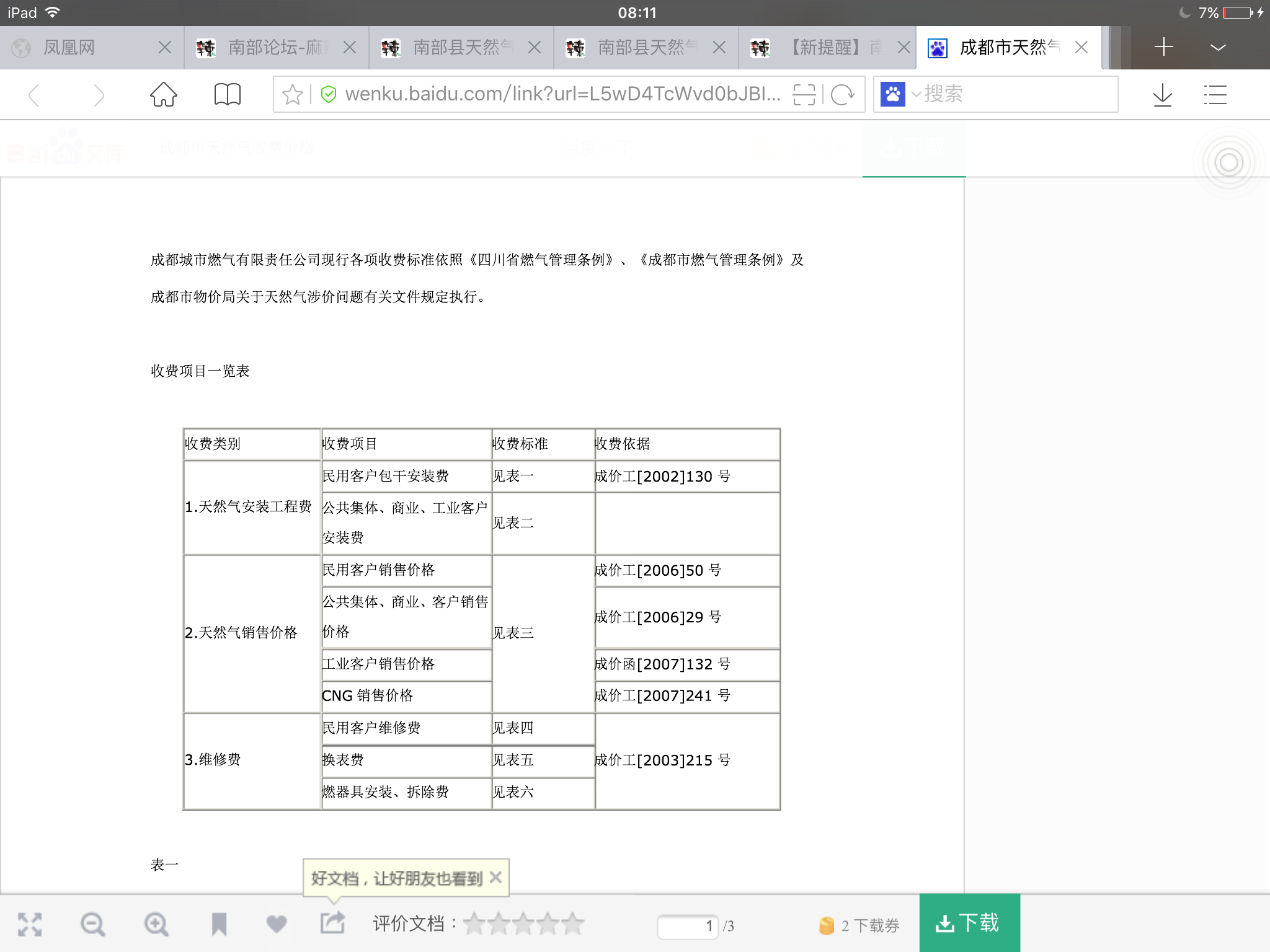Click the zoom out magnifier icon
Image resolution: width=1270 pixels, height=952 pixels.
click(x=93, y=924)
